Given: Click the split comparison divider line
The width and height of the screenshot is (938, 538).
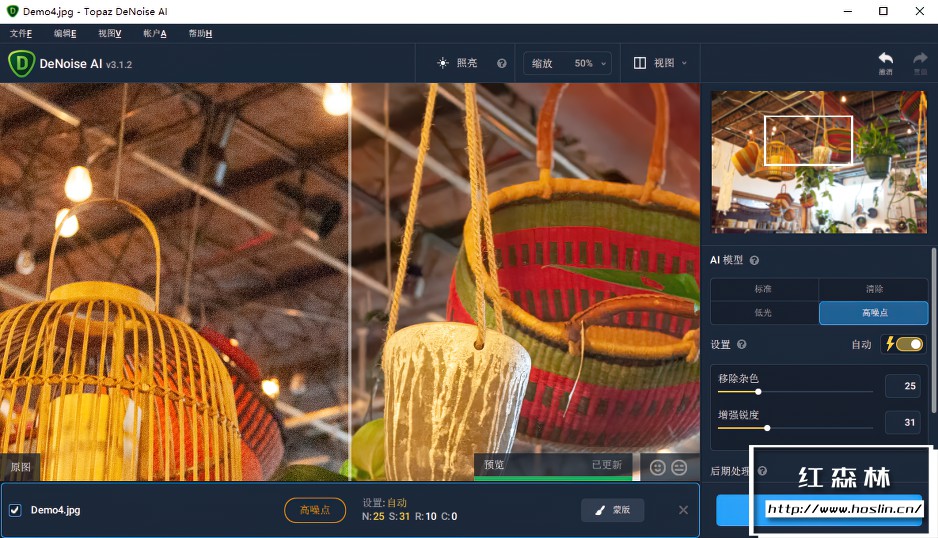Looking at the screenshot, I should 349,281.
